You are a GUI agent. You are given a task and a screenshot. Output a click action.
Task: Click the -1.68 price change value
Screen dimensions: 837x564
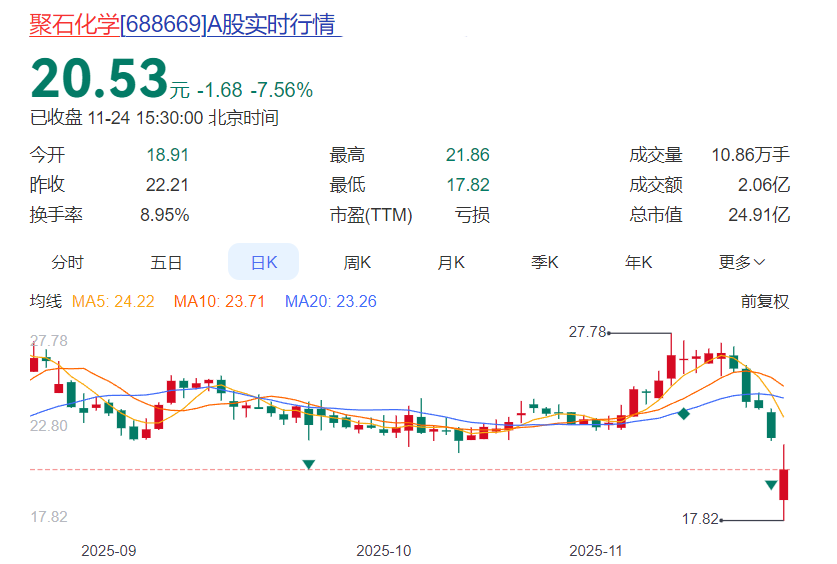tap(219, 90)
